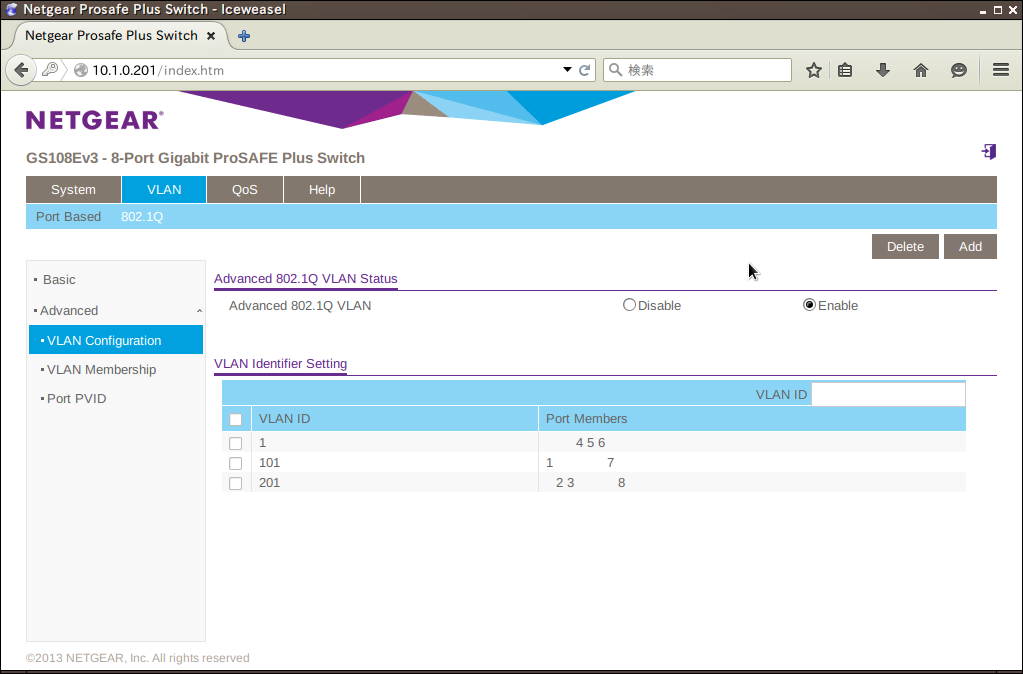Select the Enable radio button
The width and height of the screenshot is (1023, 674).
[809, 305]
